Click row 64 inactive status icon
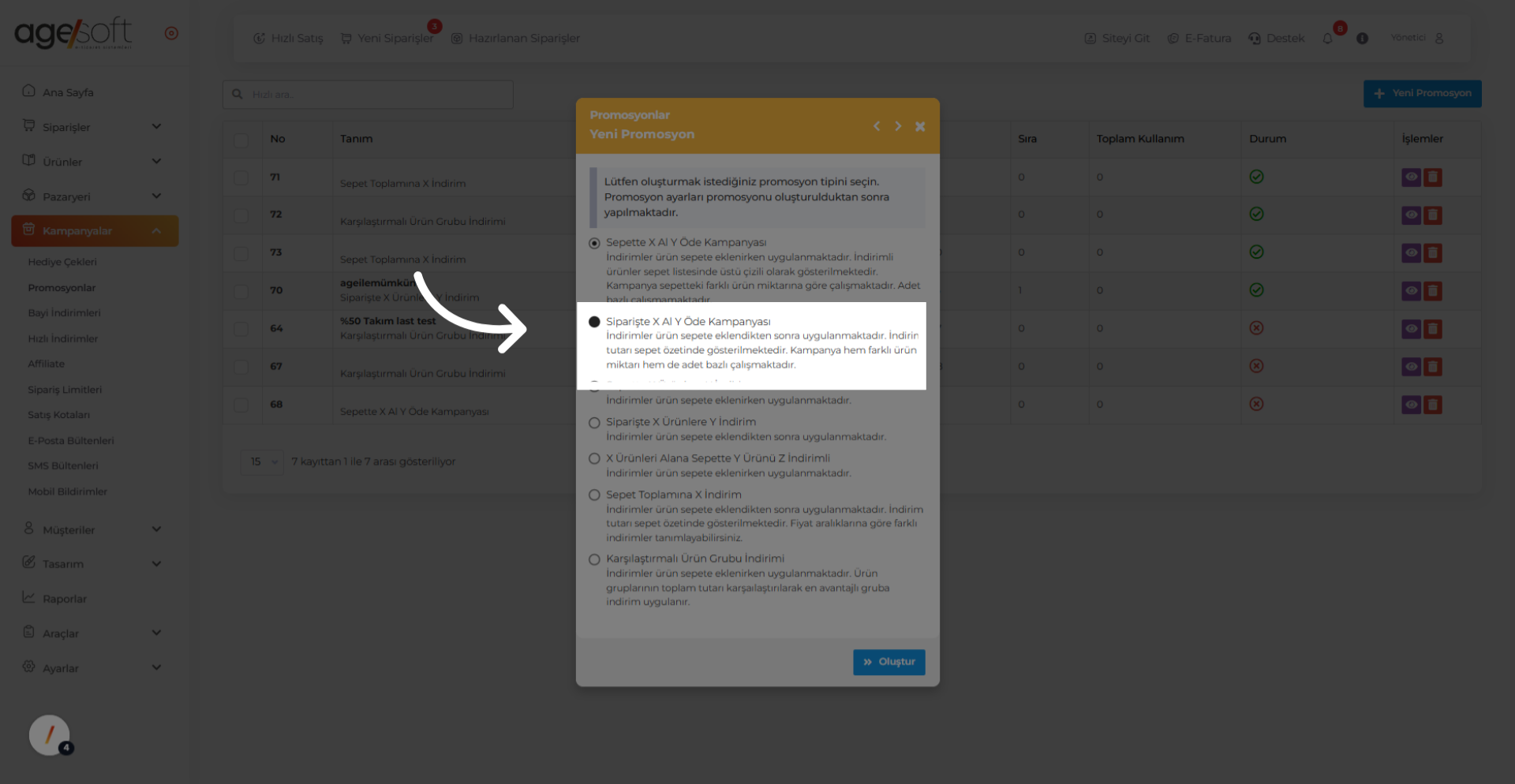This screenshot has width=1515, height=784. point(1257,328)
